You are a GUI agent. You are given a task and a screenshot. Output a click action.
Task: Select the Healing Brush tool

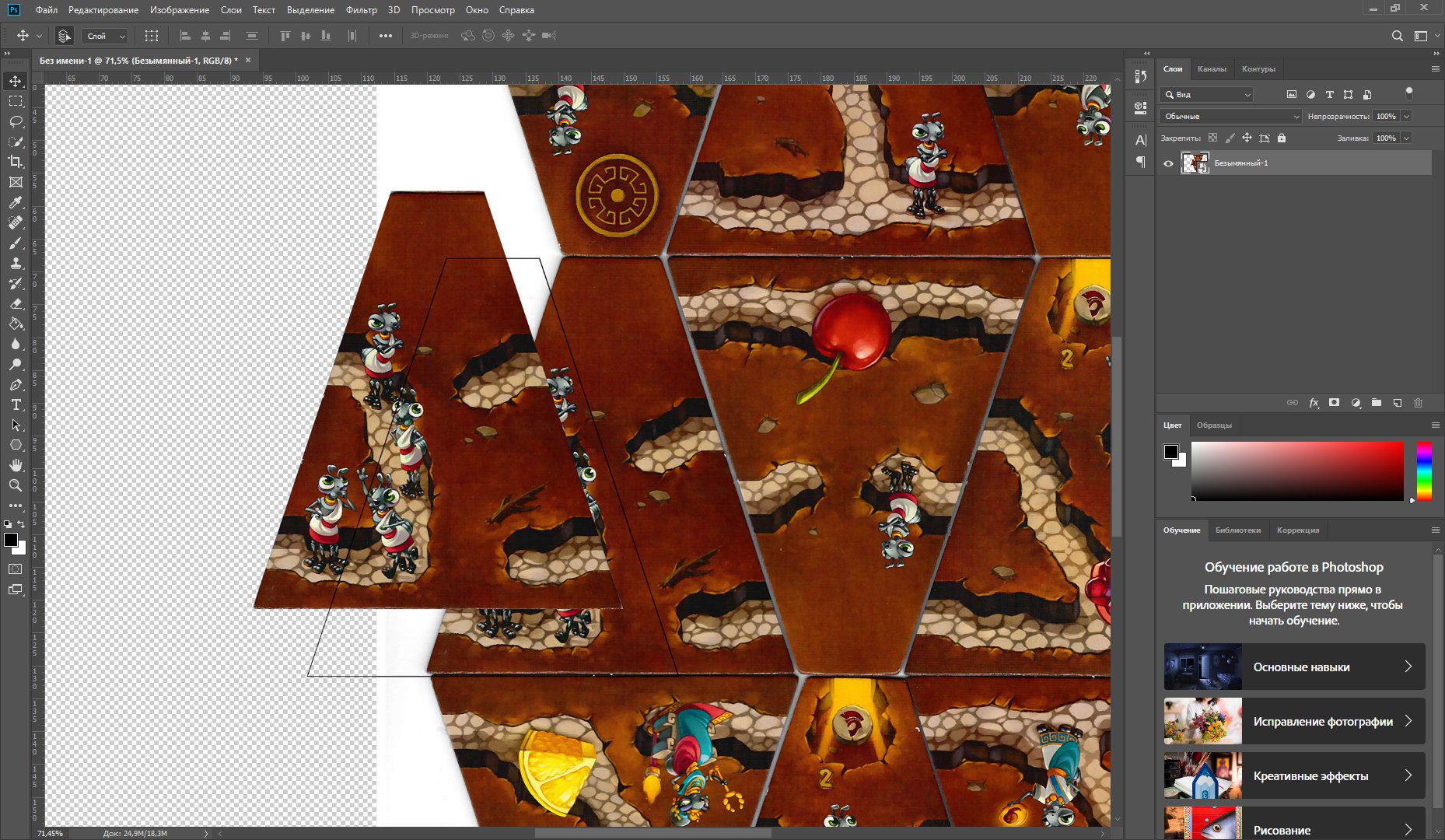tap(16, 222)
